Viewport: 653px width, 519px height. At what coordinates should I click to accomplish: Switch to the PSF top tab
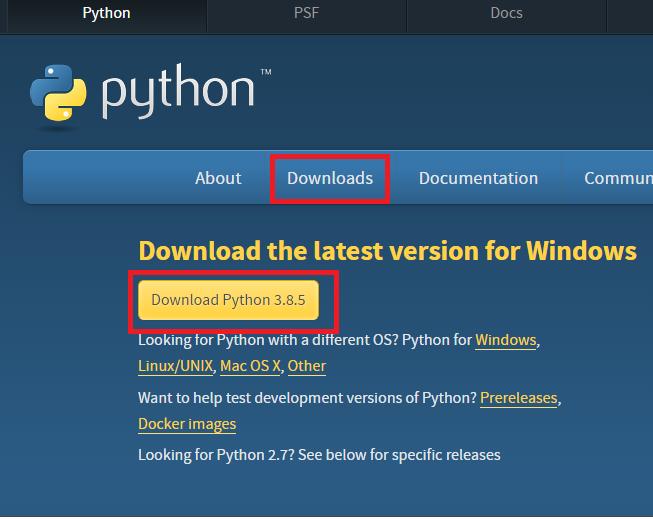tap(307, 13)
